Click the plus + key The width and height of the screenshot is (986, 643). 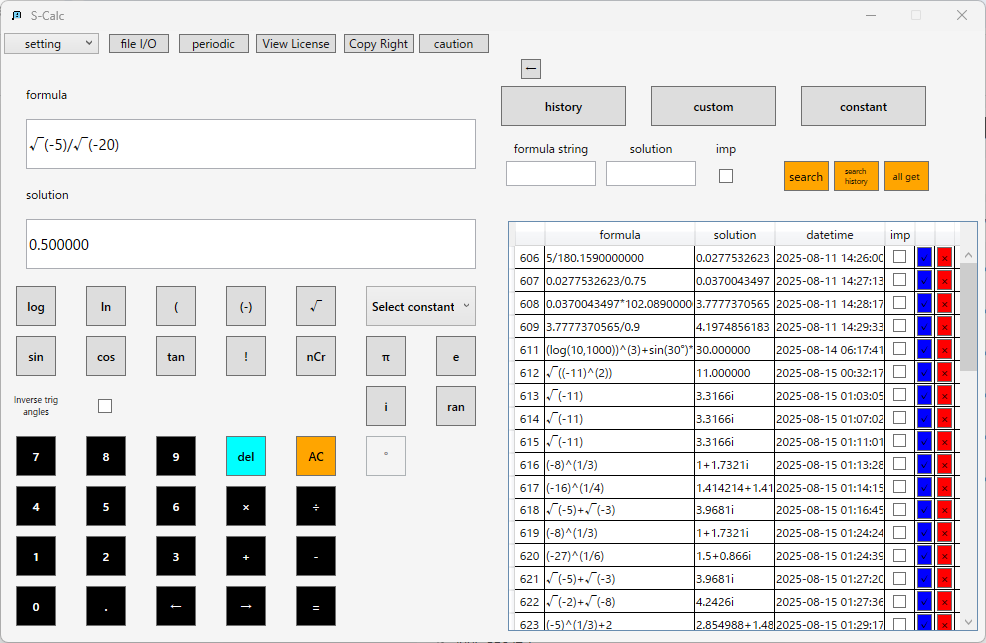[x=246, y=556]
